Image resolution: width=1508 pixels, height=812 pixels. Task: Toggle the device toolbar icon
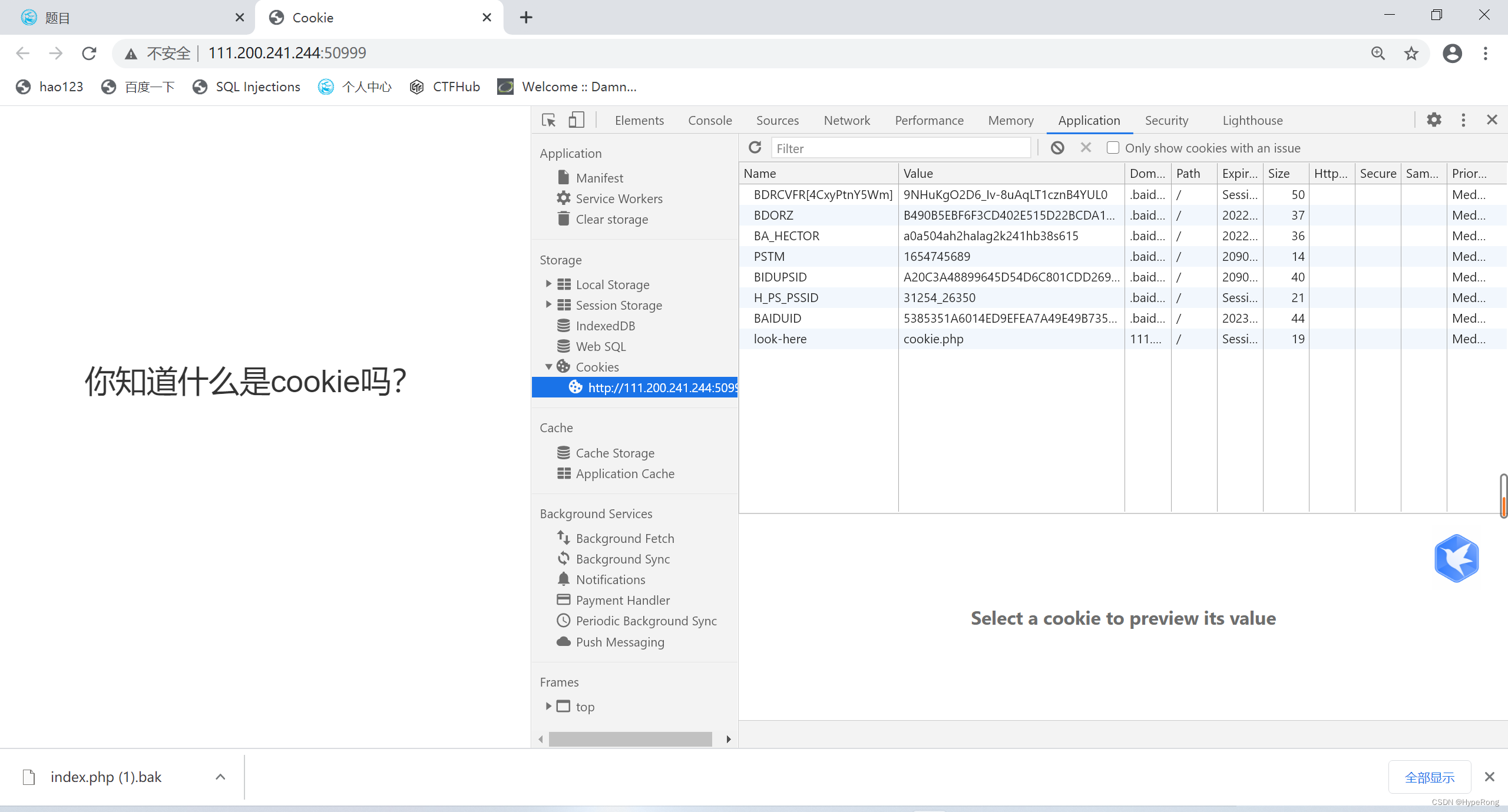coord(576,120)
